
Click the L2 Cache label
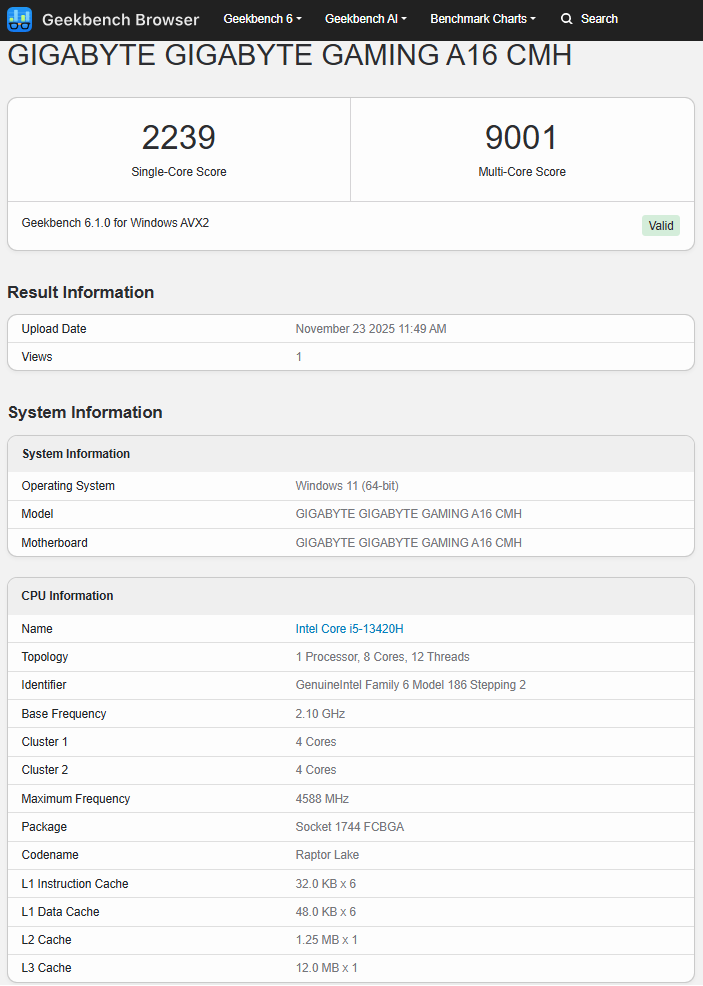click(x=47, y=940)
